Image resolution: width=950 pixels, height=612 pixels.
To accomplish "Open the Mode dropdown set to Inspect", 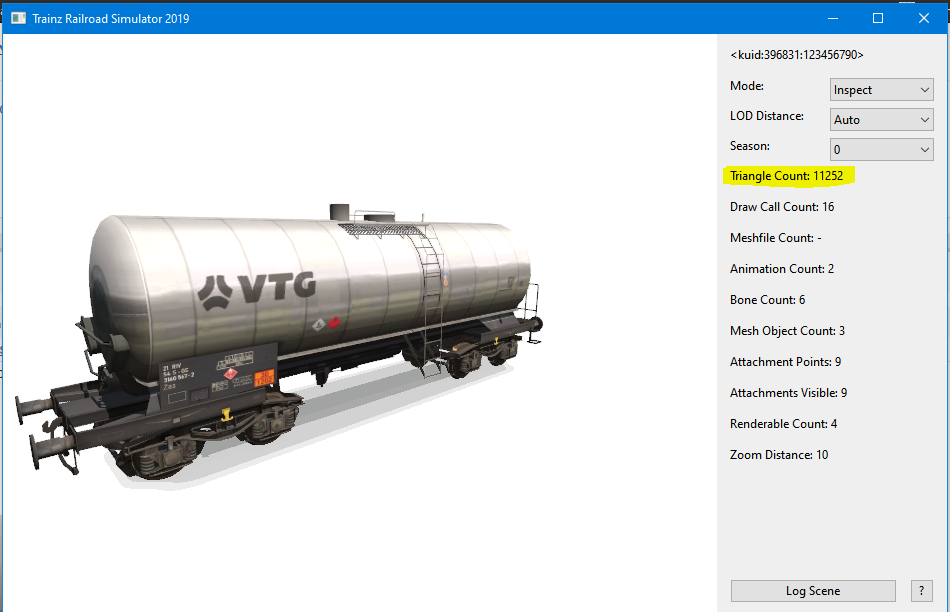I will click(881, 90).
